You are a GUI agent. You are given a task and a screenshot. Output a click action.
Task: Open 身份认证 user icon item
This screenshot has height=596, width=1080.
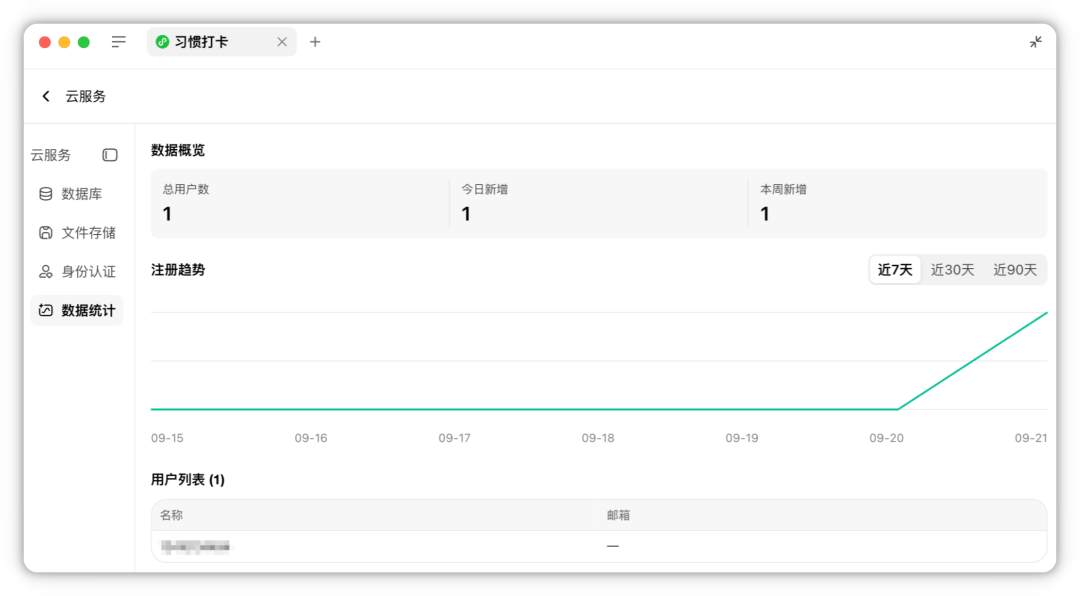(x=45, y=271)
